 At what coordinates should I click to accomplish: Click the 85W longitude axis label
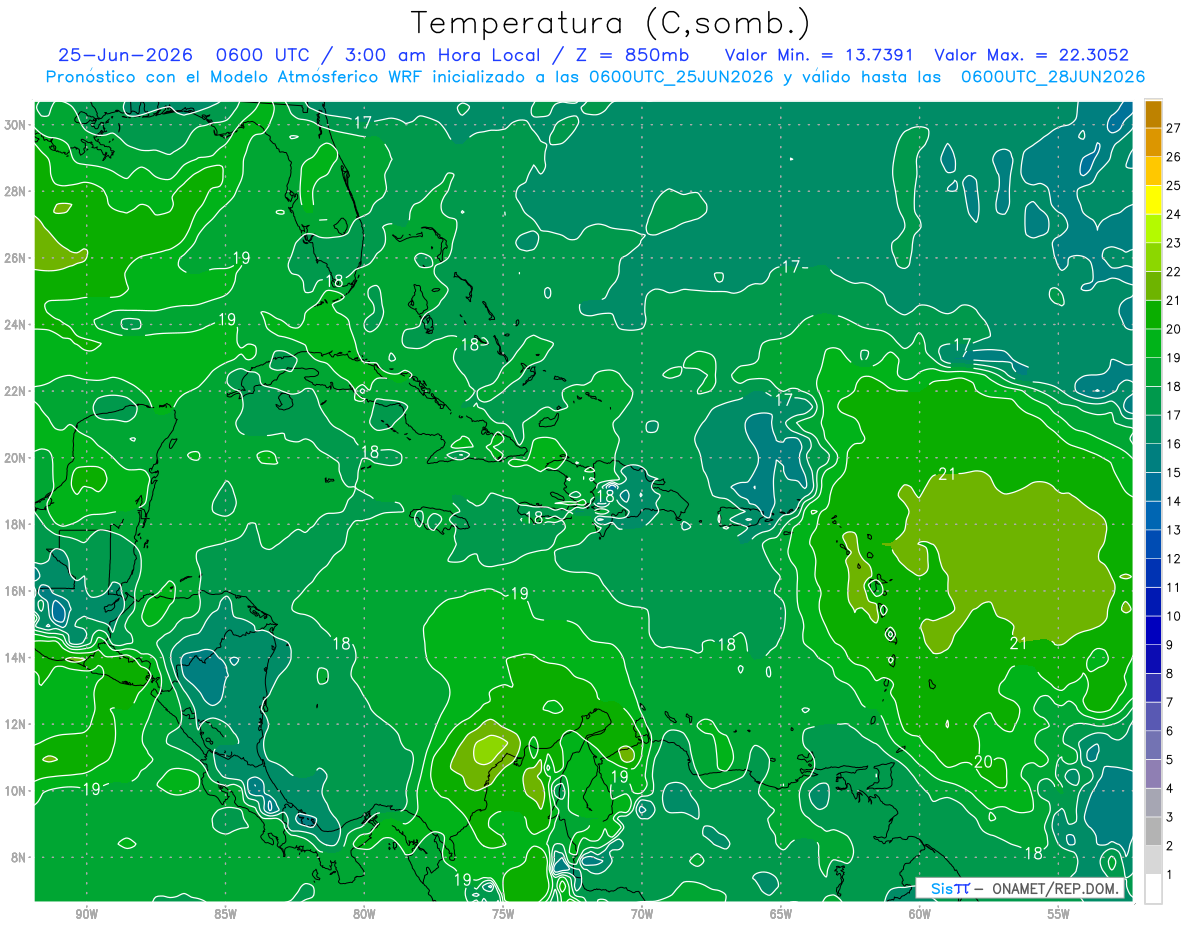coord(225,914)
